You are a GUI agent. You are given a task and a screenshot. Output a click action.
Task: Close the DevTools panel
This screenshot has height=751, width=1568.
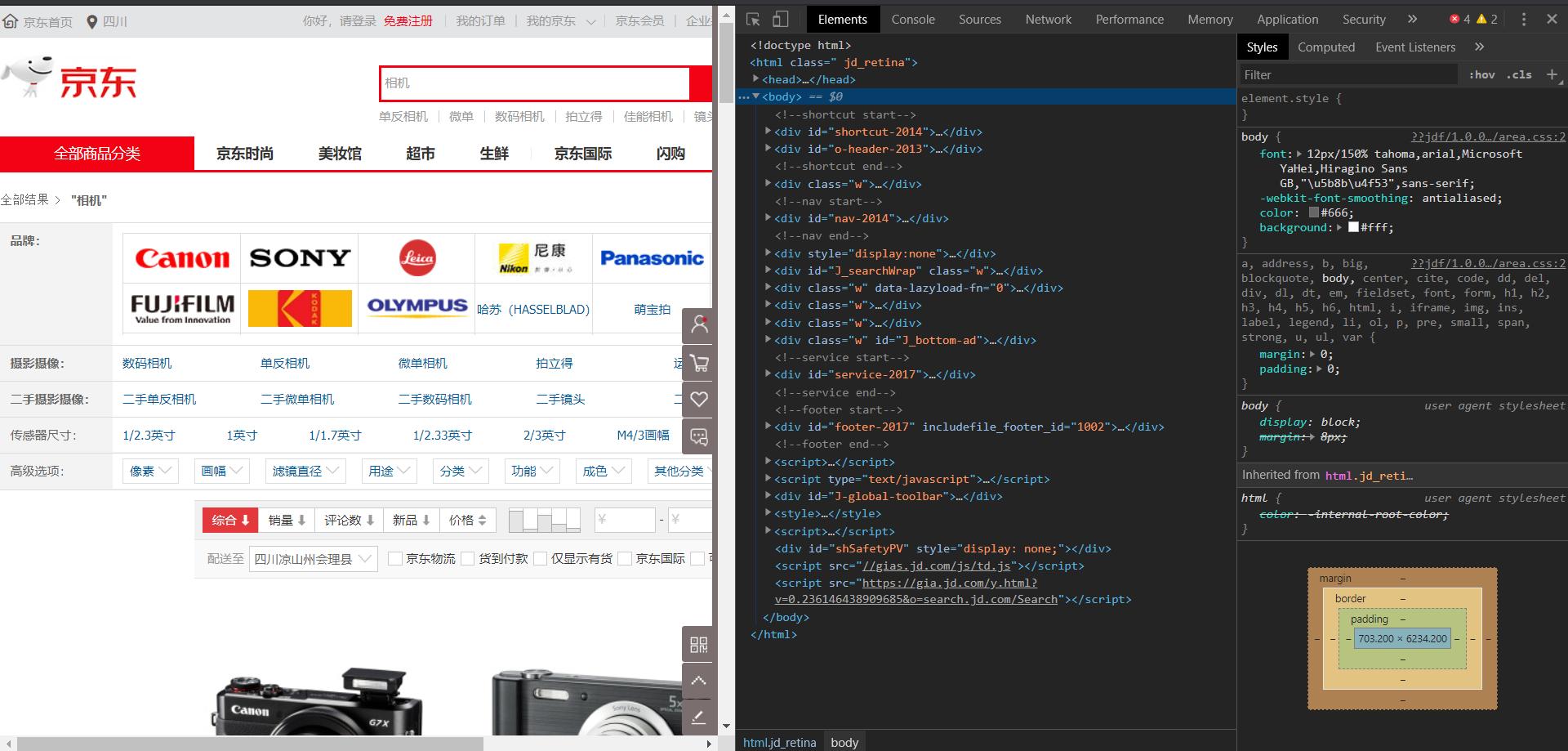click(1552, 19)
